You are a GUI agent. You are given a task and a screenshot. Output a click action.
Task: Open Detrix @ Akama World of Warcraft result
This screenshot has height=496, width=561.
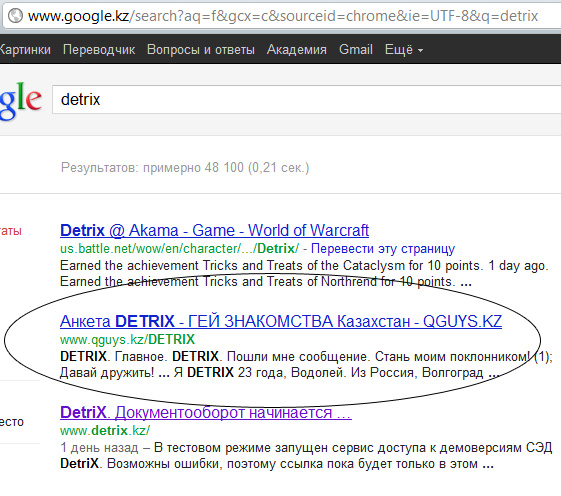pyautogui.click(x=214, y=230)
